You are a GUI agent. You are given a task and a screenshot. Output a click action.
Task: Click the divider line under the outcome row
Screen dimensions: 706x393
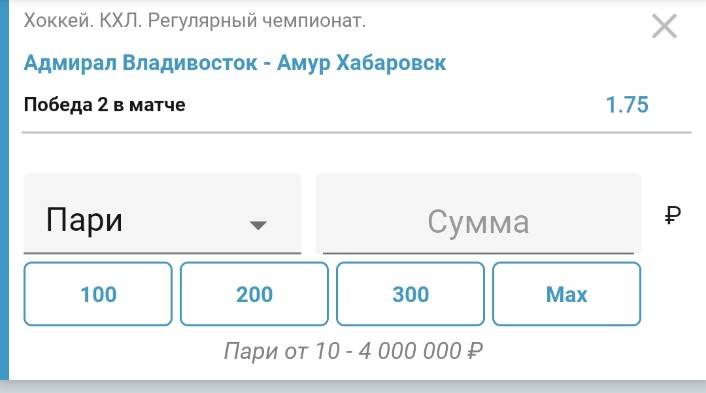357,132
